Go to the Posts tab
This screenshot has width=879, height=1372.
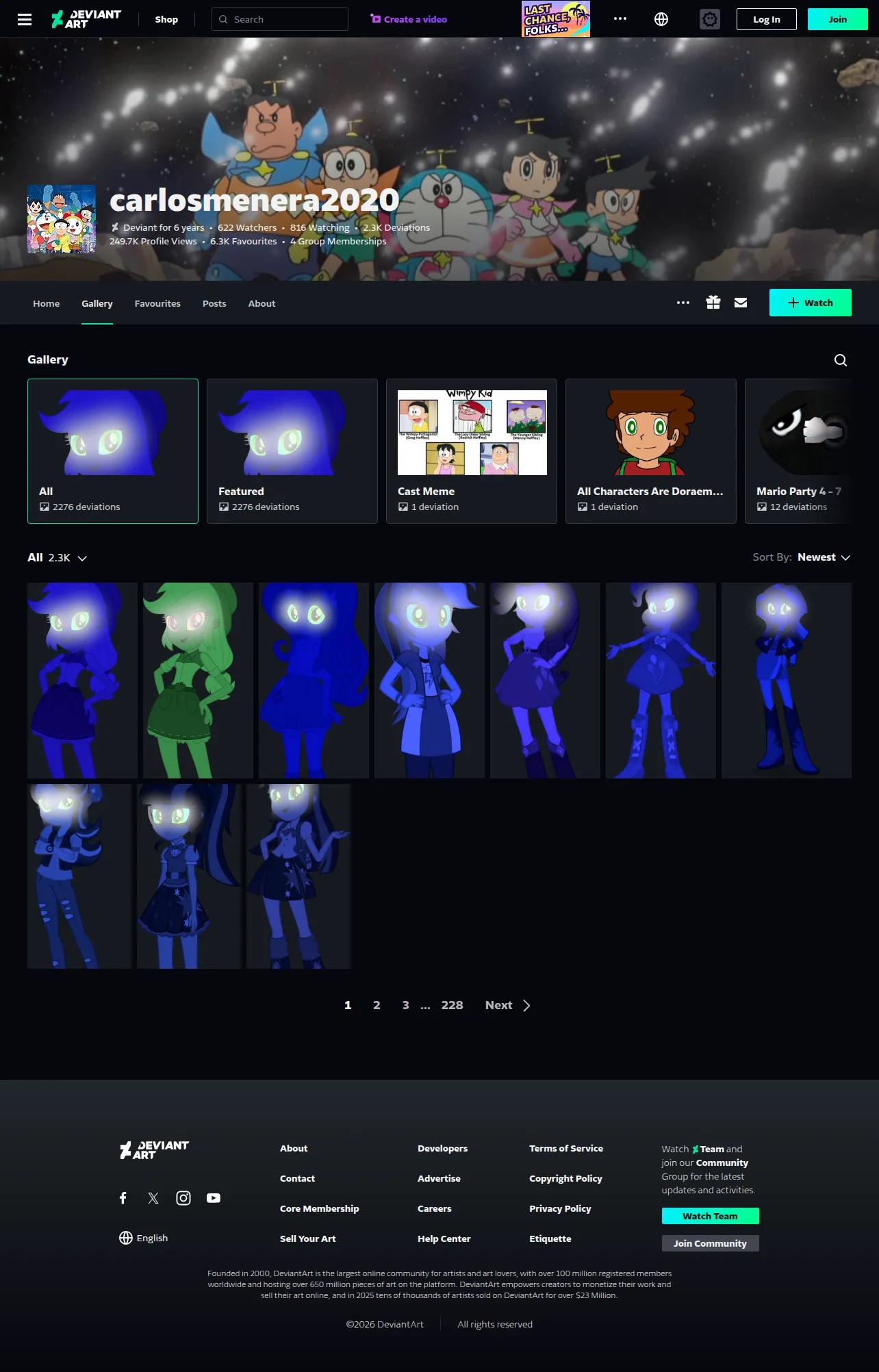pyautogui.click(x=214, y=303)
